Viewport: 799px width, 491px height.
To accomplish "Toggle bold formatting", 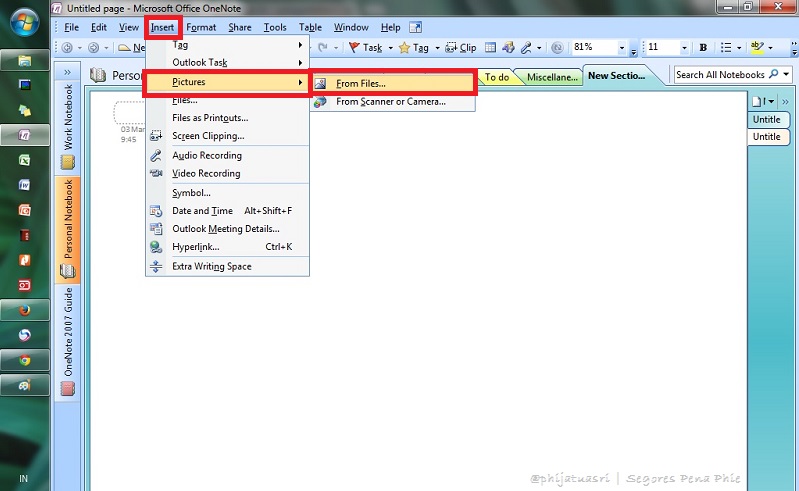I will (703, 47).
